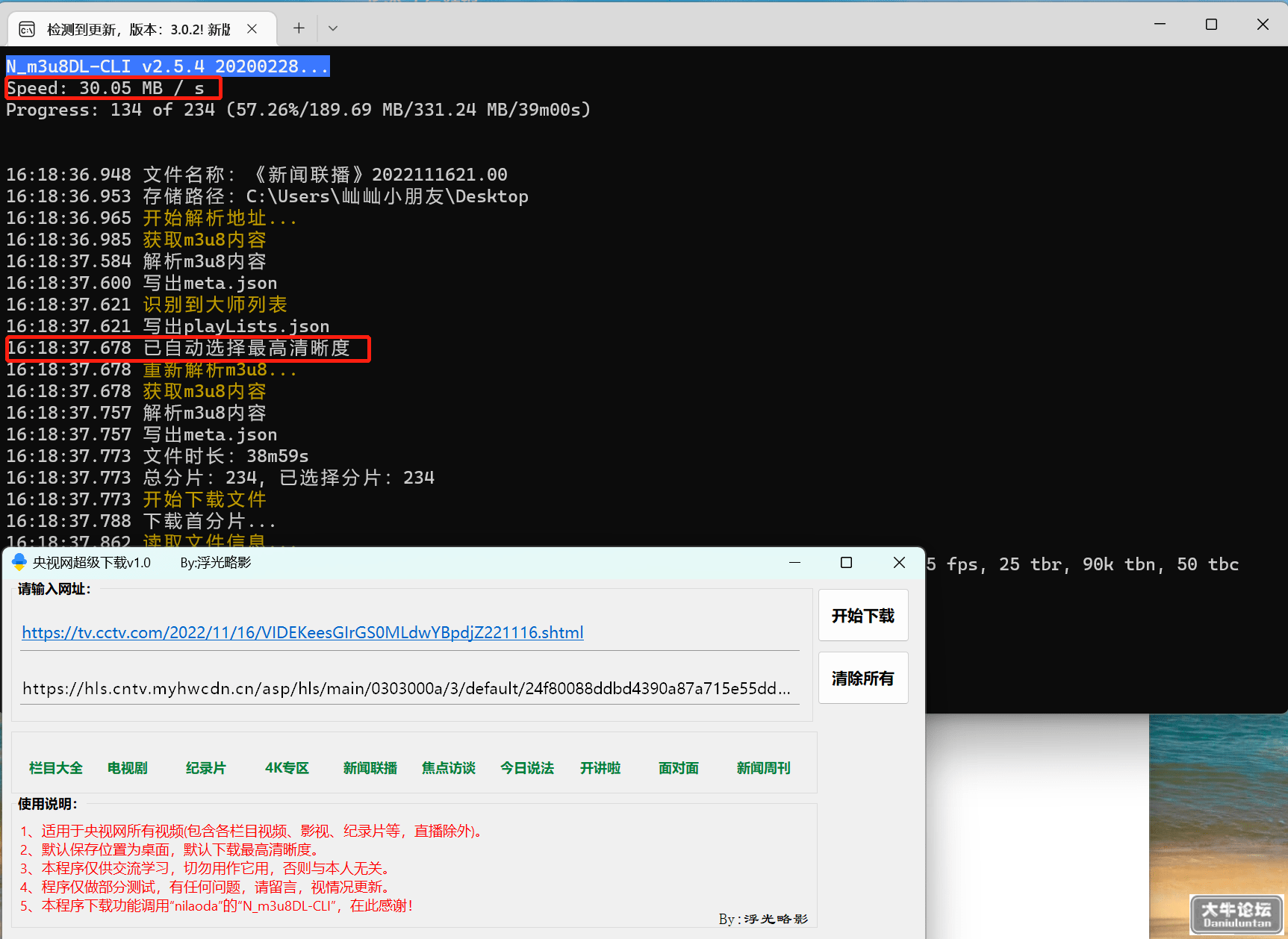The height and width of the screenshot is (939, 1288).
Task: Click the 文件时长: 38m59s log line
Action: click(158, 456)
